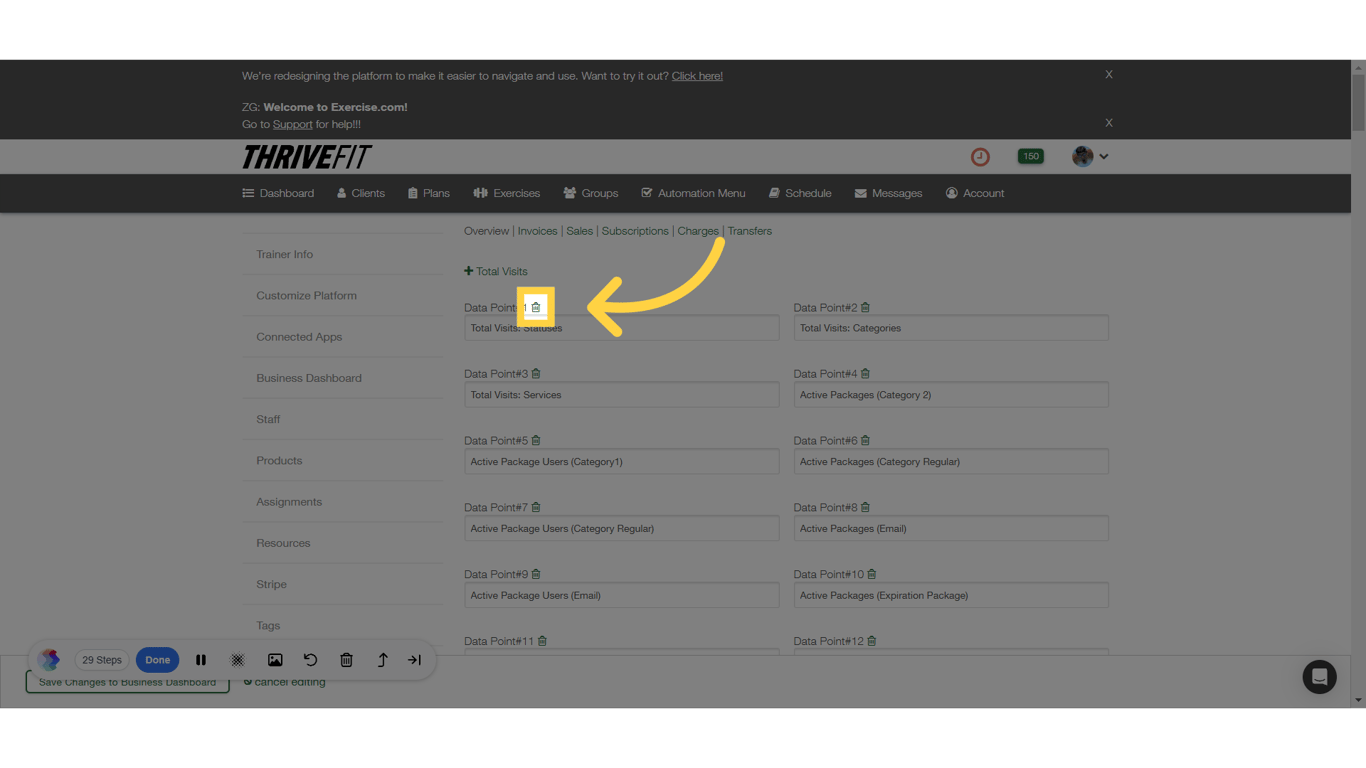Delete Data Point #1 with trash icon
Viewport: 1366px width, 768px height.
536,307
